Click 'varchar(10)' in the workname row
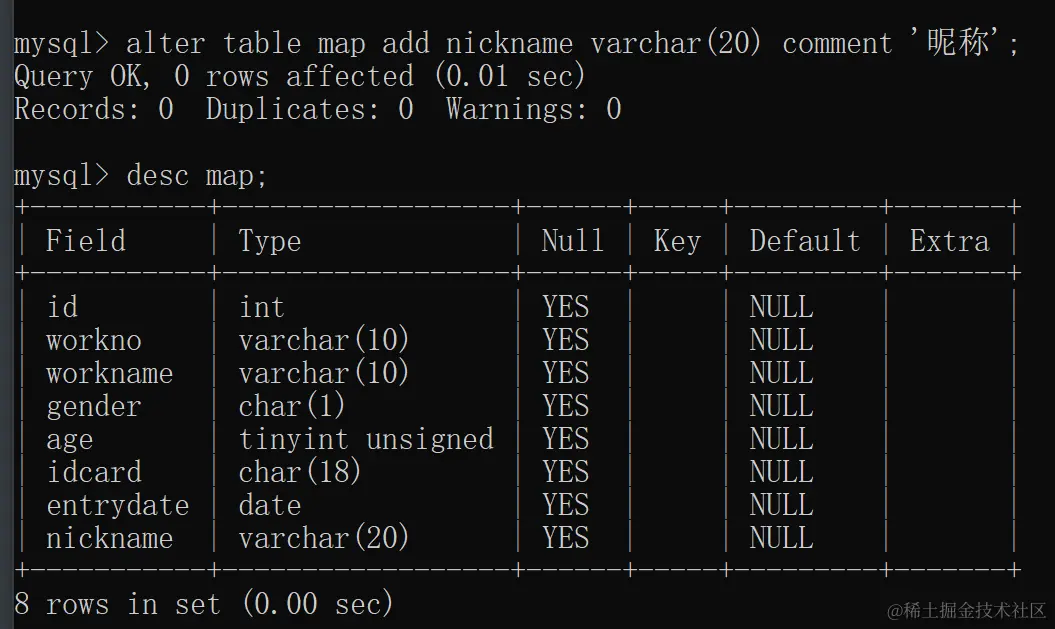Viewport: 1055px width, 629px height. [324, 373]
